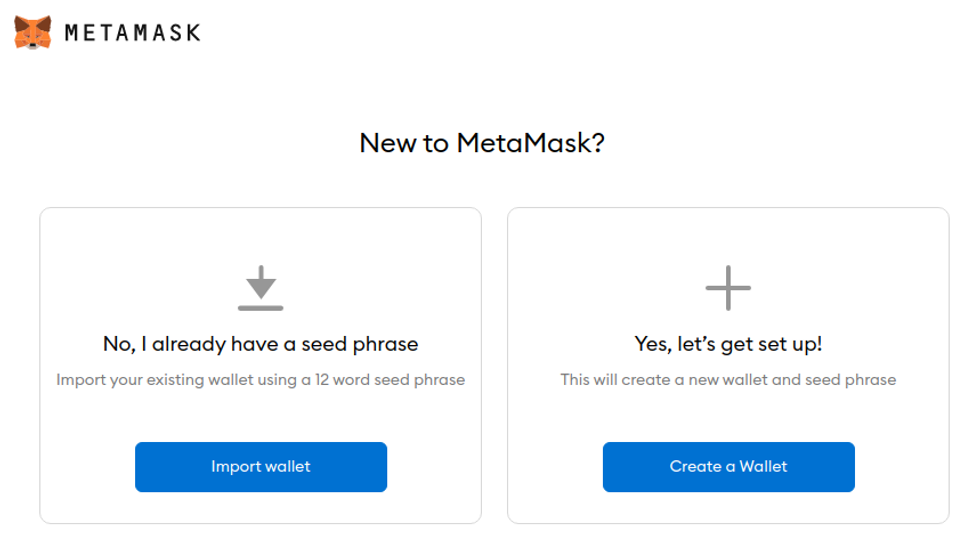
Task: Select "Yes, let's get set up!" heading
Action: pyautogui.click(x=728, y=344)
